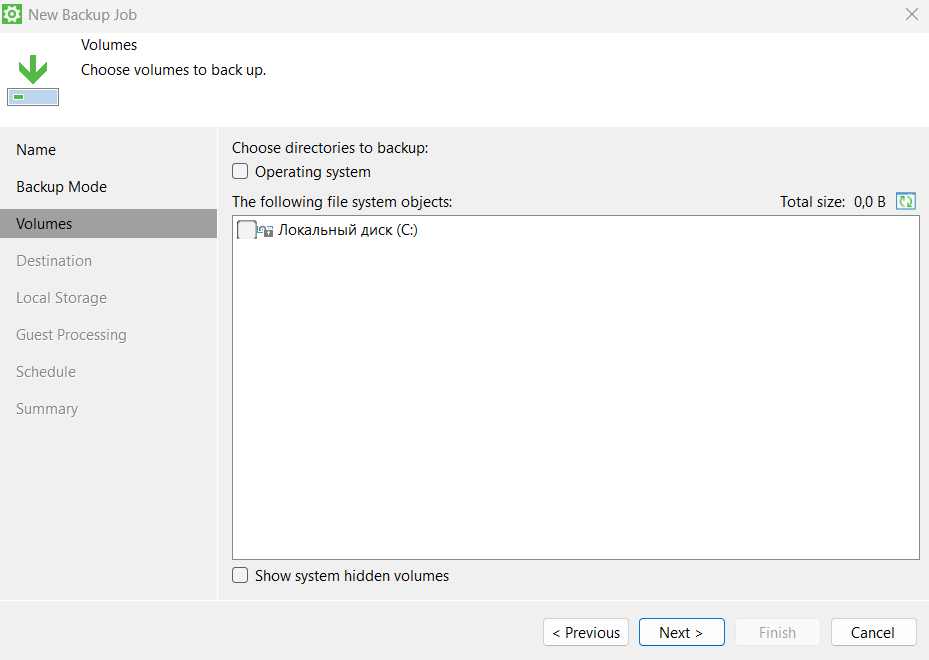This screenshot has height=660, width=929.
Task: Click the drive icon beside Локальный диск (C:)
Action: 266,231
